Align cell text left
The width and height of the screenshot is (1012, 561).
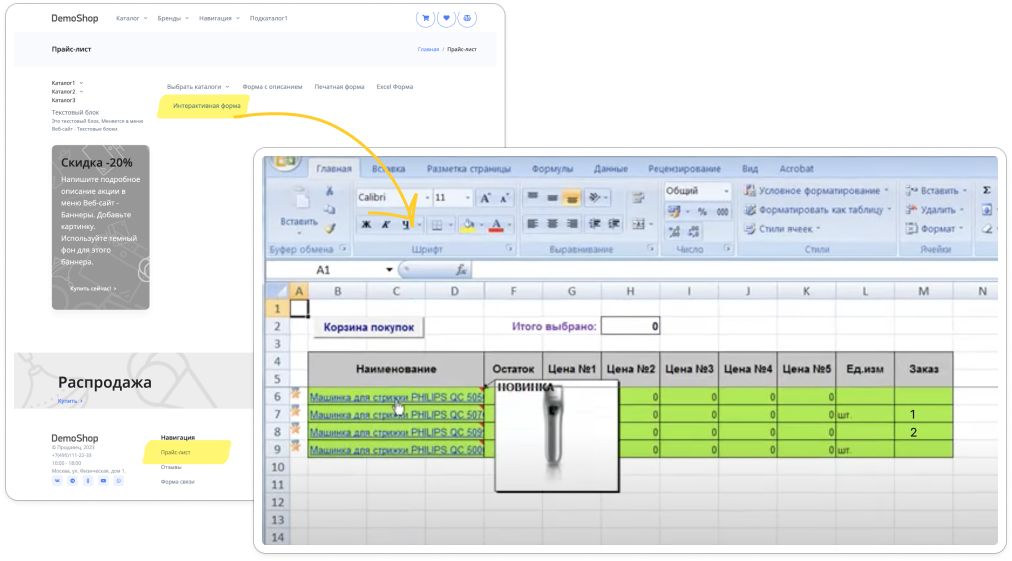coord(532,223)
